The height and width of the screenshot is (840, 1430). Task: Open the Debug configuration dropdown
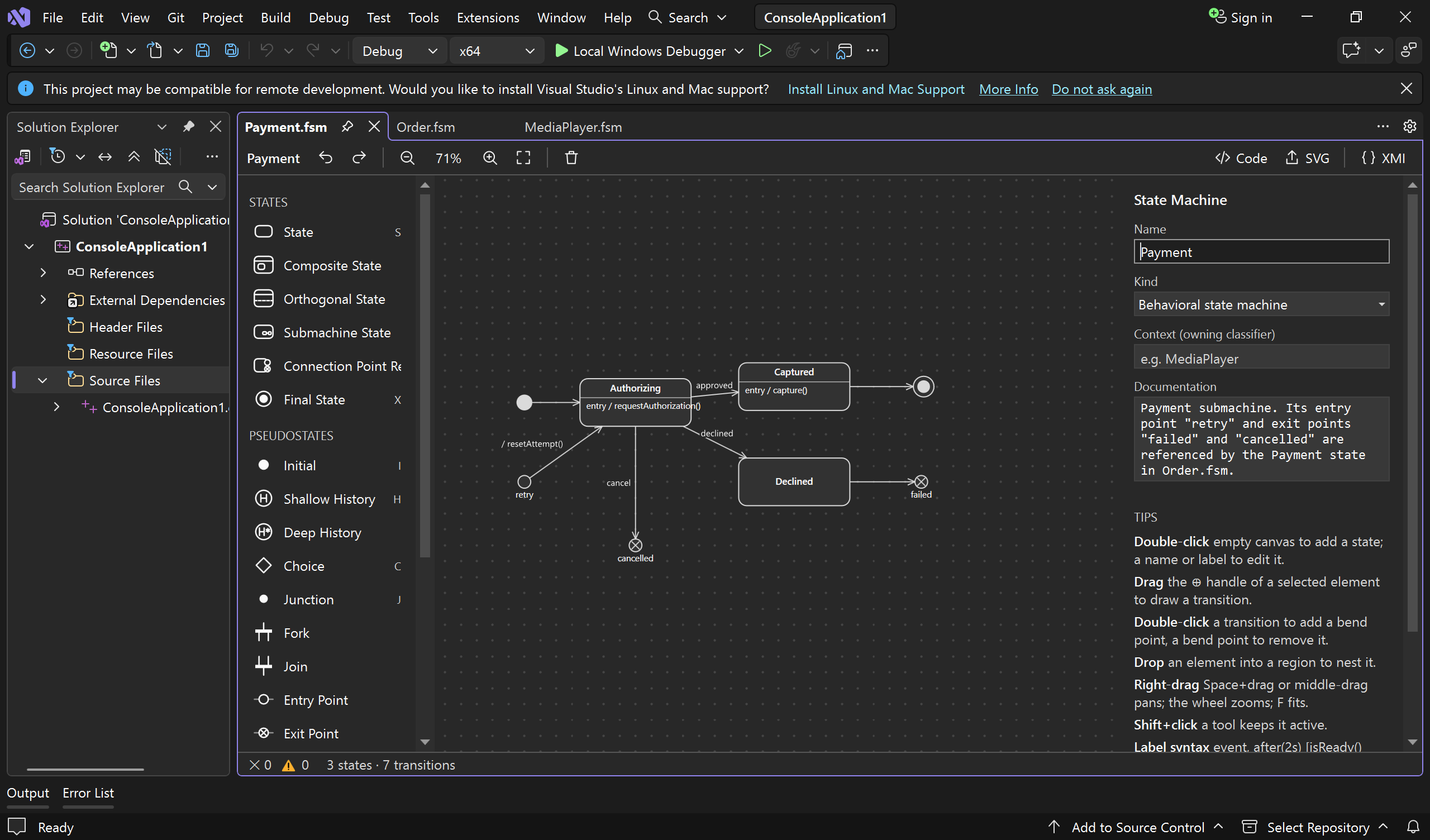(x=399, y=51)
